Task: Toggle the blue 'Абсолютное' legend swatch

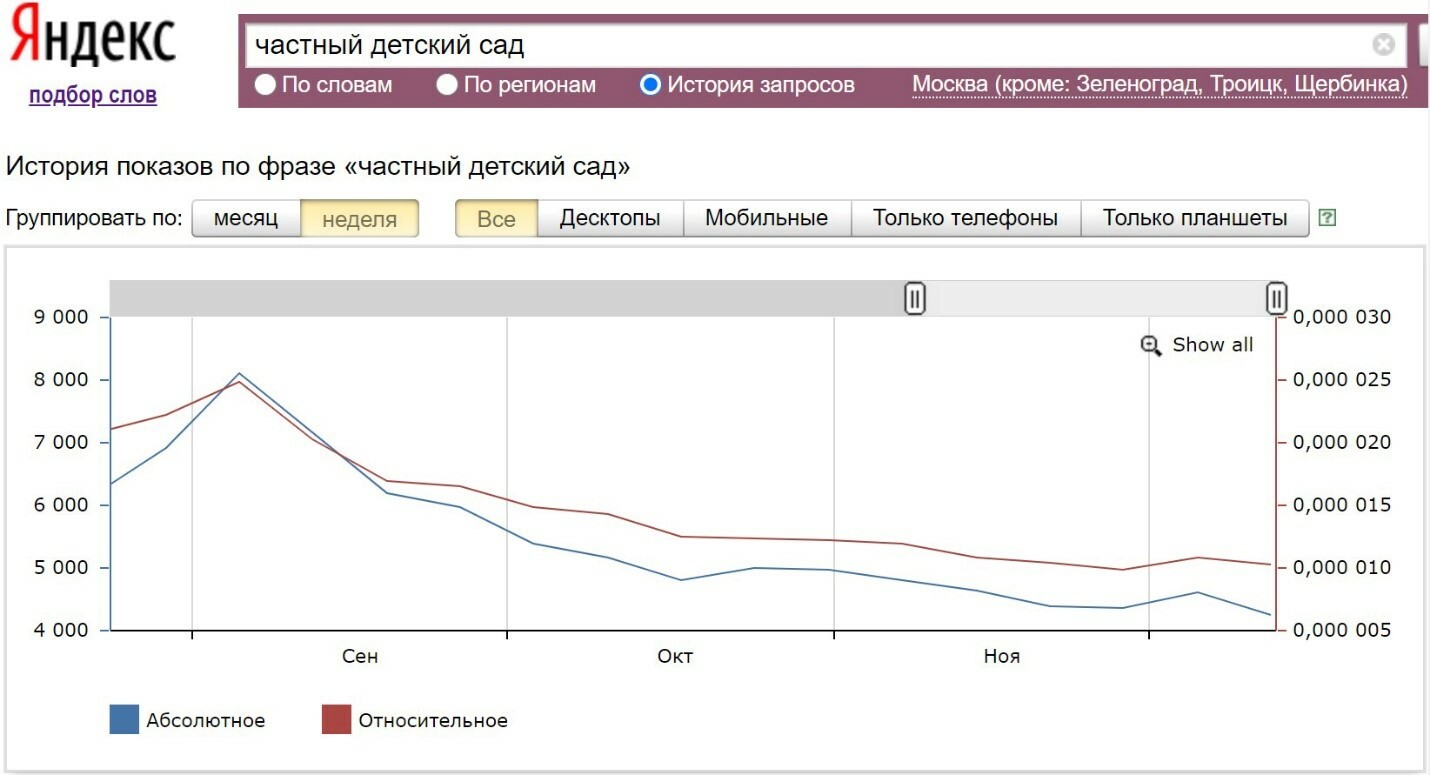Action: click(x=124, y=720)
